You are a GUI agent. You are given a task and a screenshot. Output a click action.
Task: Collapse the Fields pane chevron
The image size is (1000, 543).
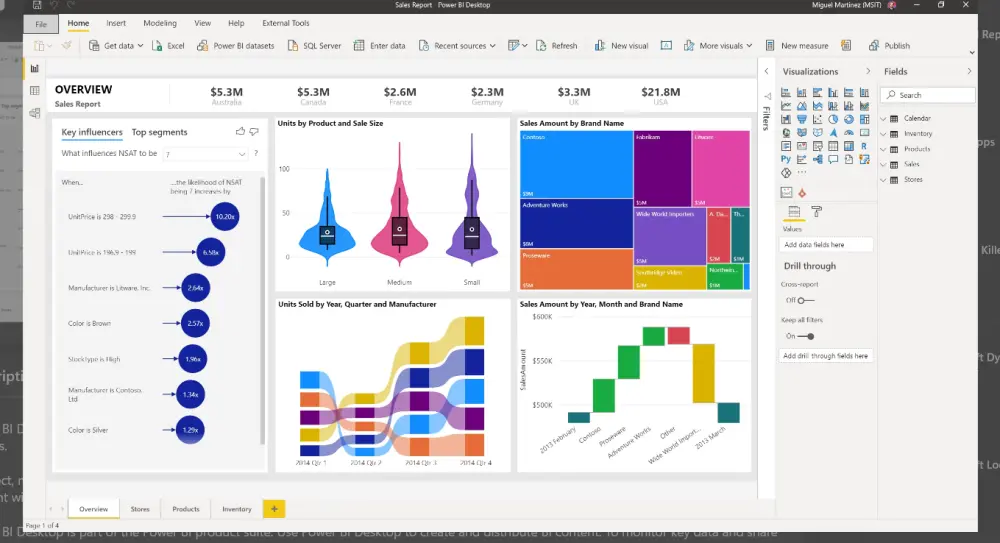[969, 71]
